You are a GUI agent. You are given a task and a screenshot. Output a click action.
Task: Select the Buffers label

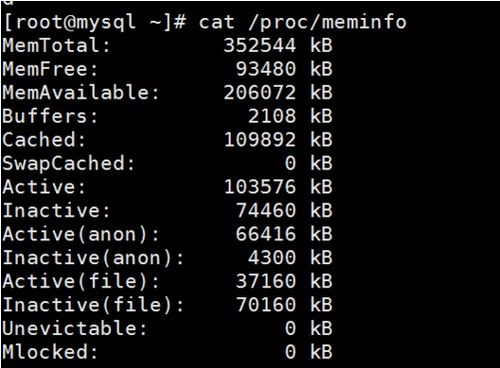[x=50, y=116]
